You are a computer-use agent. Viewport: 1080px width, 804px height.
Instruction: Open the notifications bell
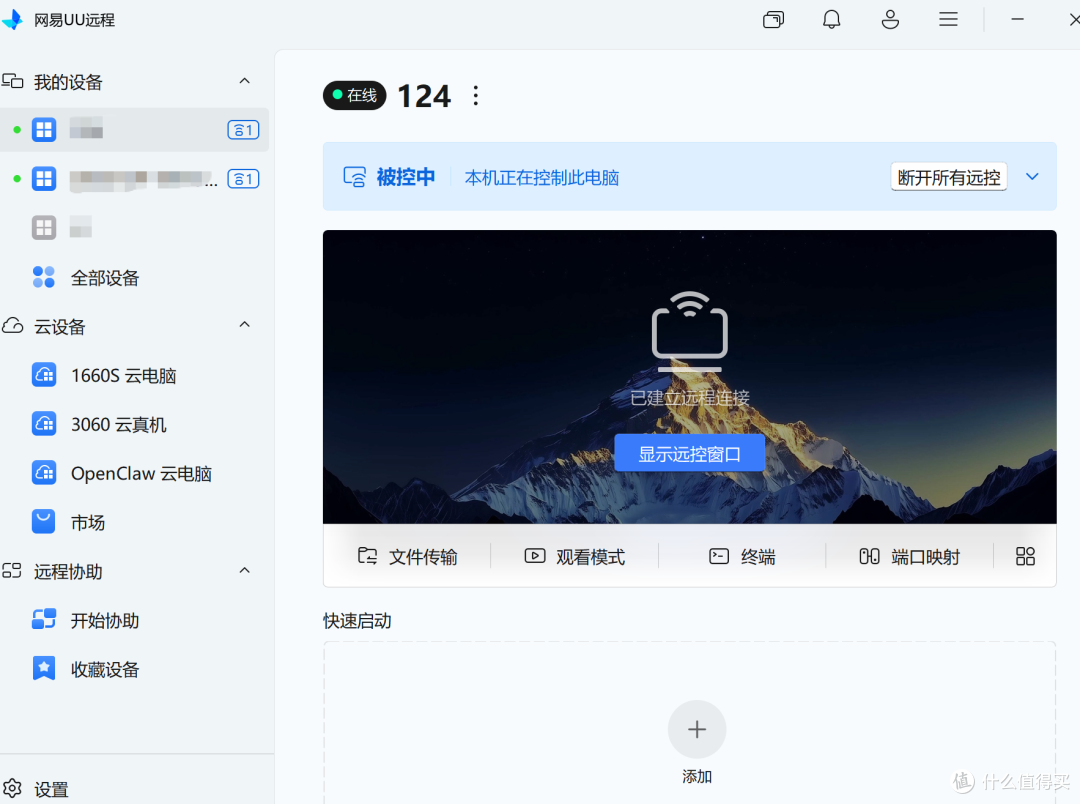click(x=831, y=19)
